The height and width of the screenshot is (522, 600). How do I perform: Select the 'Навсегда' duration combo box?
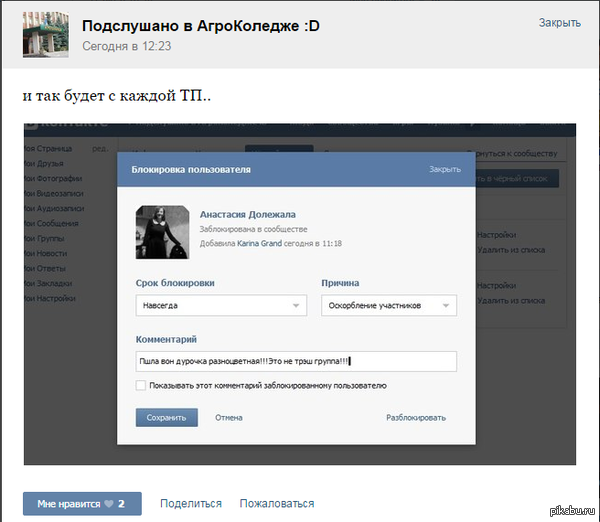pyautogui.click(x=221, y=305)
